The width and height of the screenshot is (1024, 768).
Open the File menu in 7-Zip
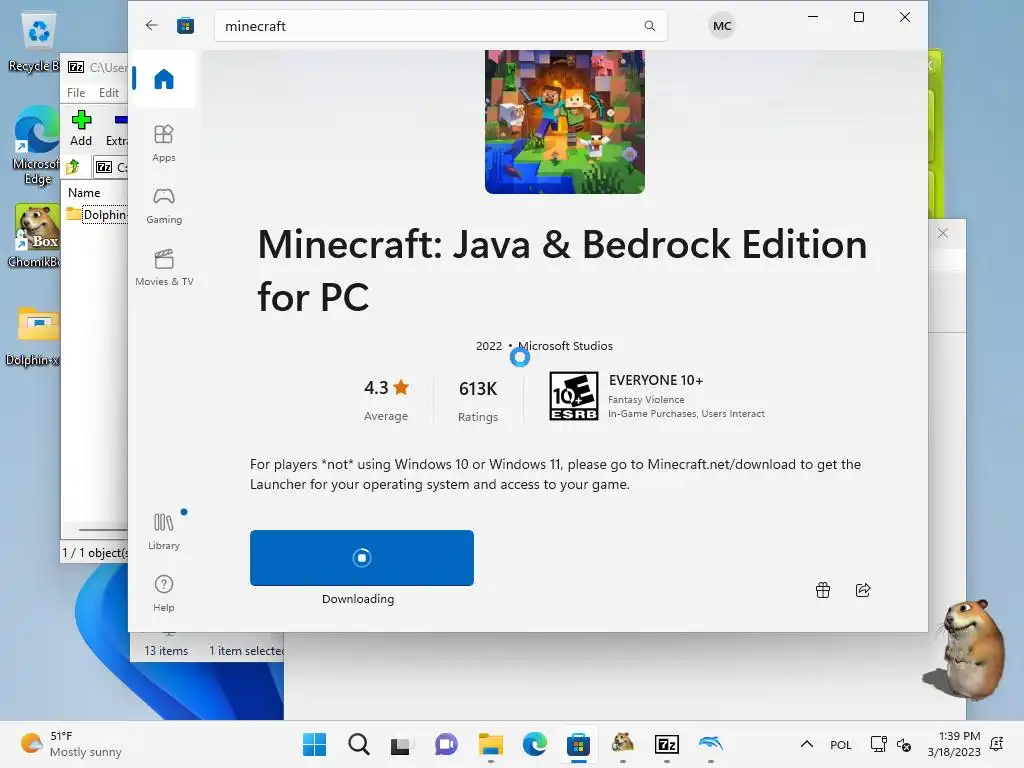coord(76,93)
